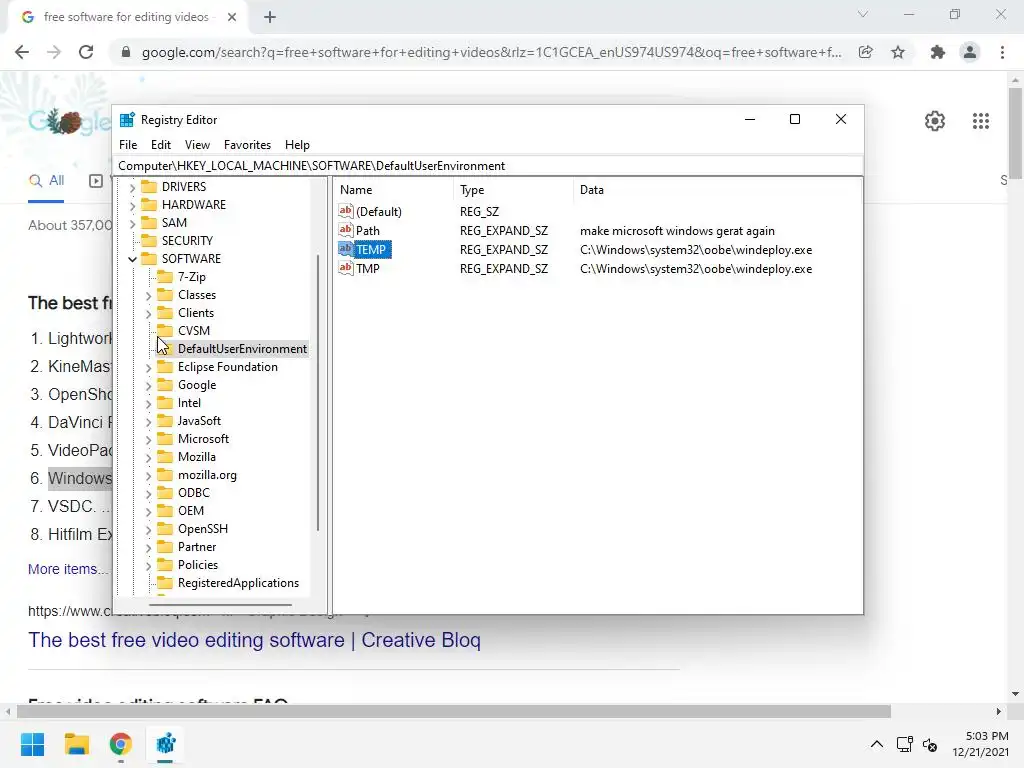This screenshot has width=1024, height=768.
Task: Collapse the SOFTWARE registry key
Action: point(133,259)
